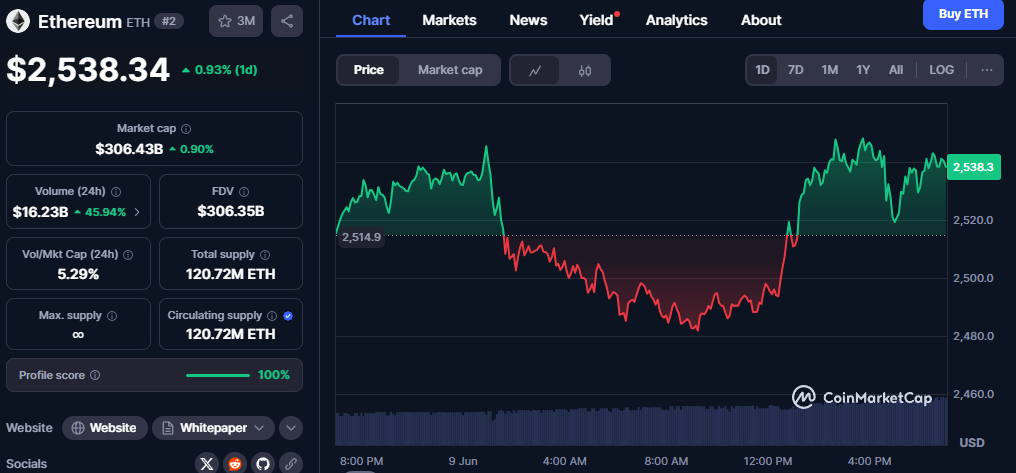Set chart range to 1Y
The image size is (1016, 473).
tap(863, 70)
